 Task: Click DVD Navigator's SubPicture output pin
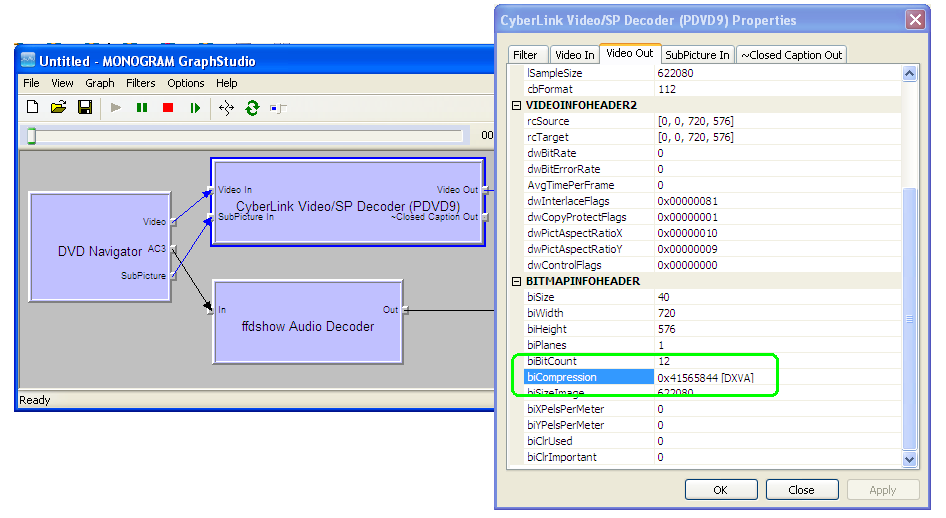(x=173, y=276)
